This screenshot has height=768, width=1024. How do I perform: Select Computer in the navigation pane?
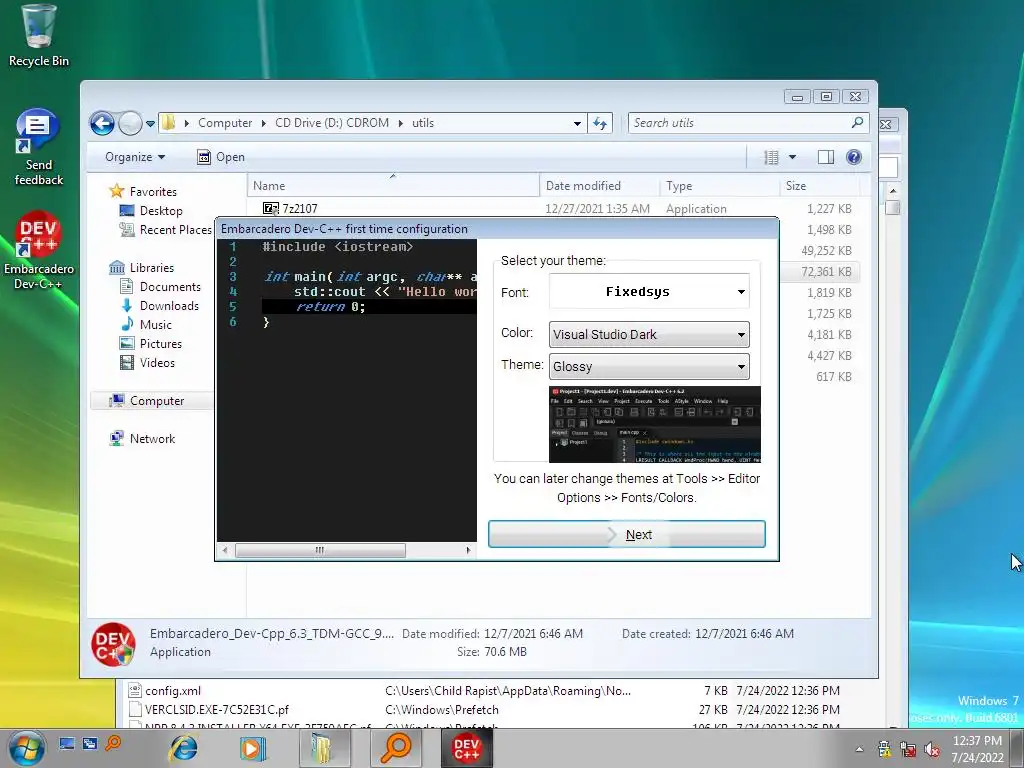157,400
